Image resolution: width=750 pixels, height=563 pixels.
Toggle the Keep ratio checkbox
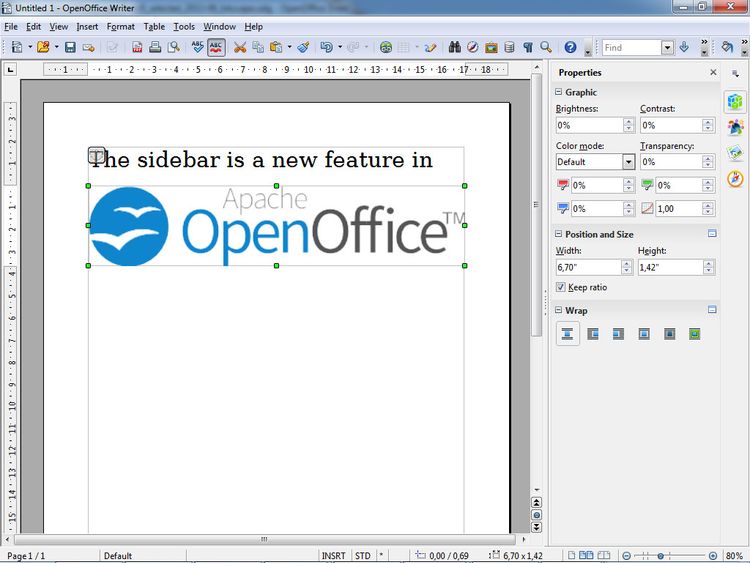560,287
